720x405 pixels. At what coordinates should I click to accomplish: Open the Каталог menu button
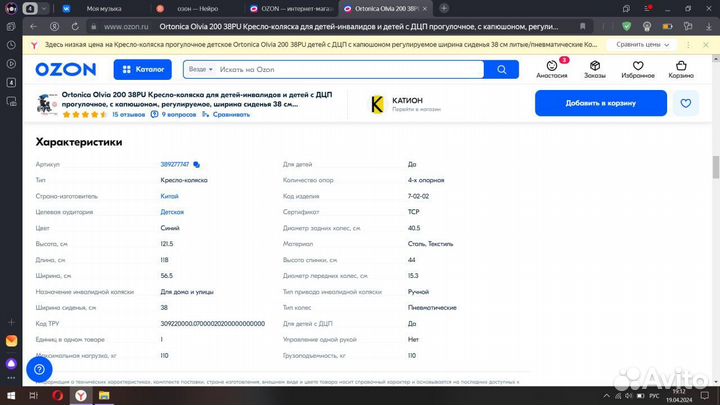click(x=143, y=69)
